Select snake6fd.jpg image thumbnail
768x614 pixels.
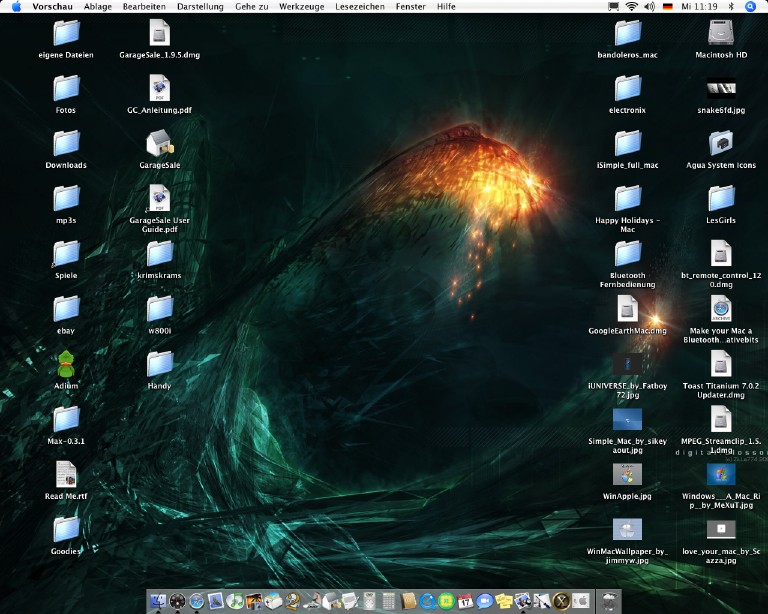click(720, 88)
